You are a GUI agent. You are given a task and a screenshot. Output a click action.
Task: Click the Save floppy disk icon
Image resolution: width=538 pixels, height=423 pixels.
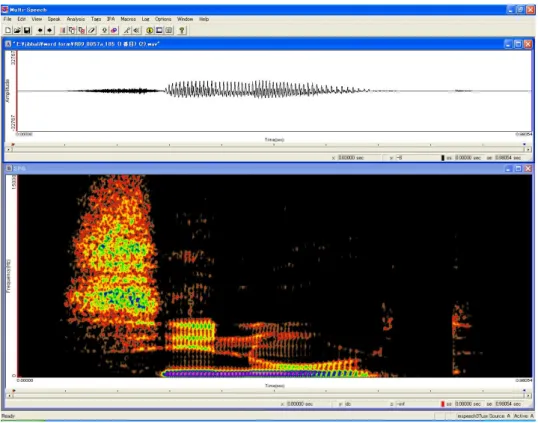27,31
